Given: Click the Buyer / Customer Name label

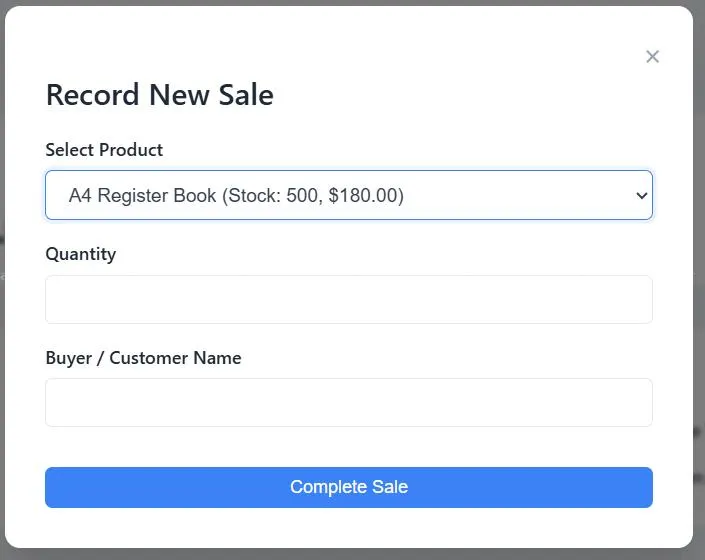Looking at the screenshot, I should coord(143,358).
